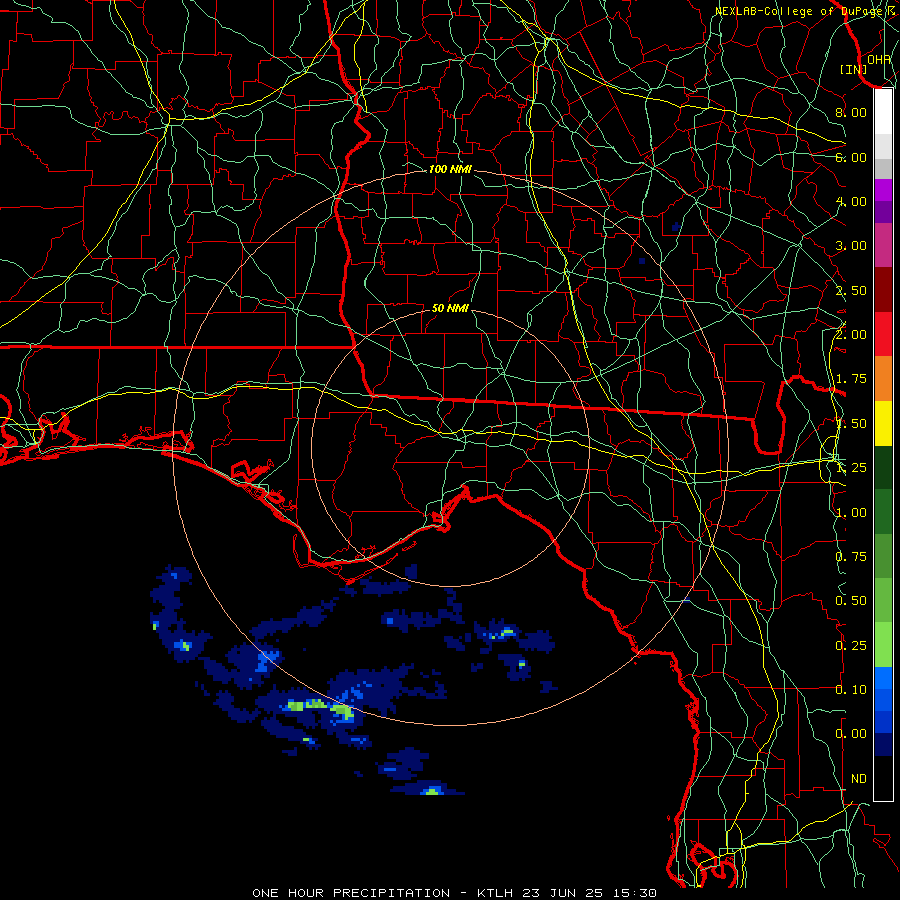
Task: Select the 0.50 legend value
Action: (x=851, y=601)
